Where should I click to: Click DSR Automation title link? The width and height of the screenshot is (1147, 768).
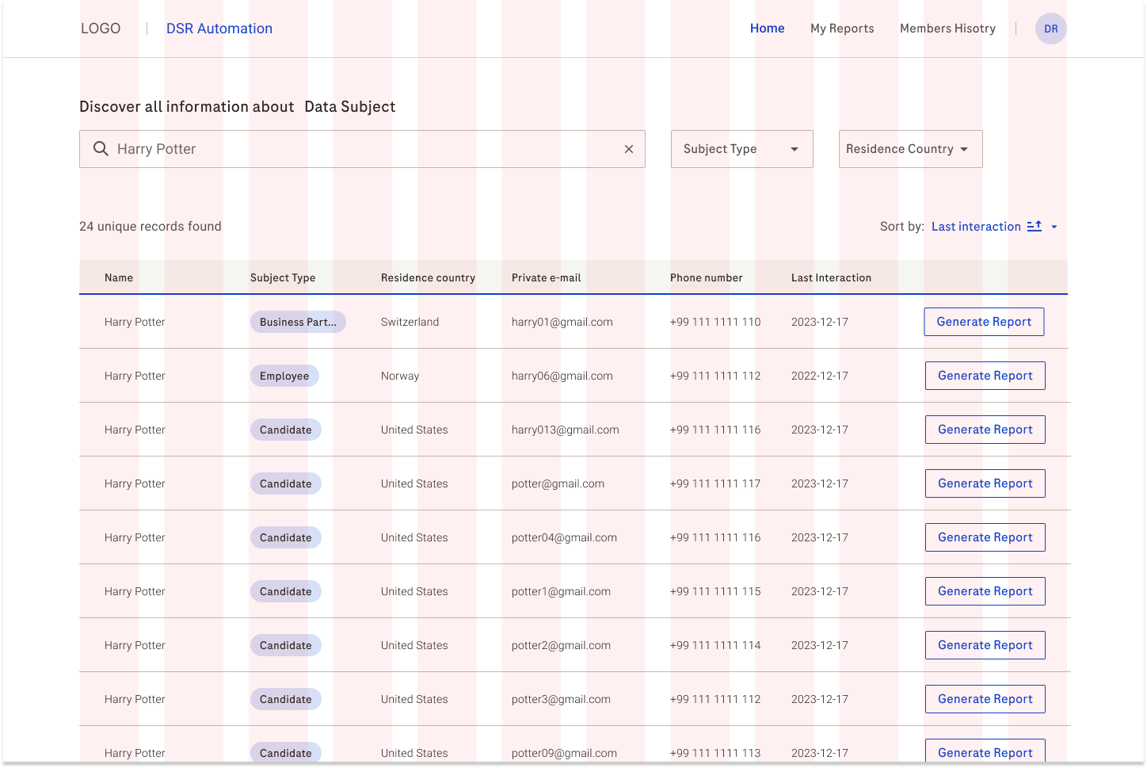tap(219, 29)
